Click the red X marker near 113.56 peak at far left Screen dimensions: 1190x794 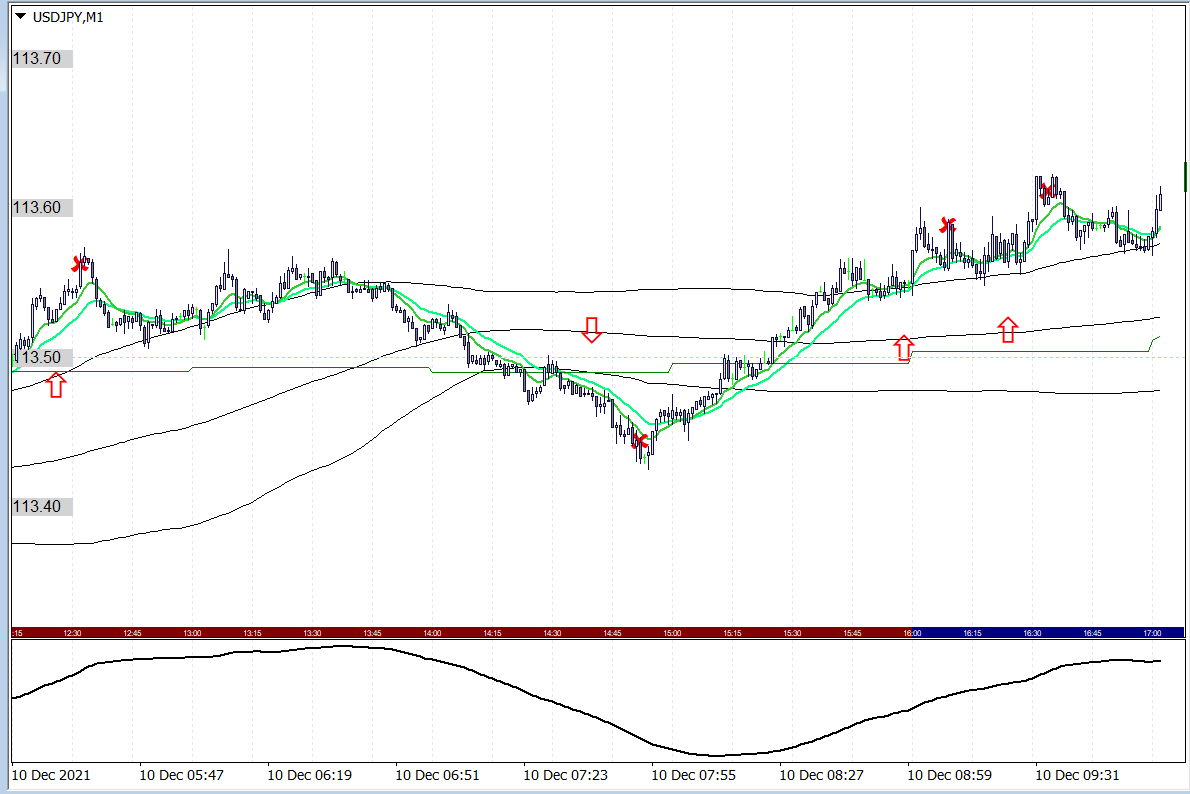[x=80, y=264]
